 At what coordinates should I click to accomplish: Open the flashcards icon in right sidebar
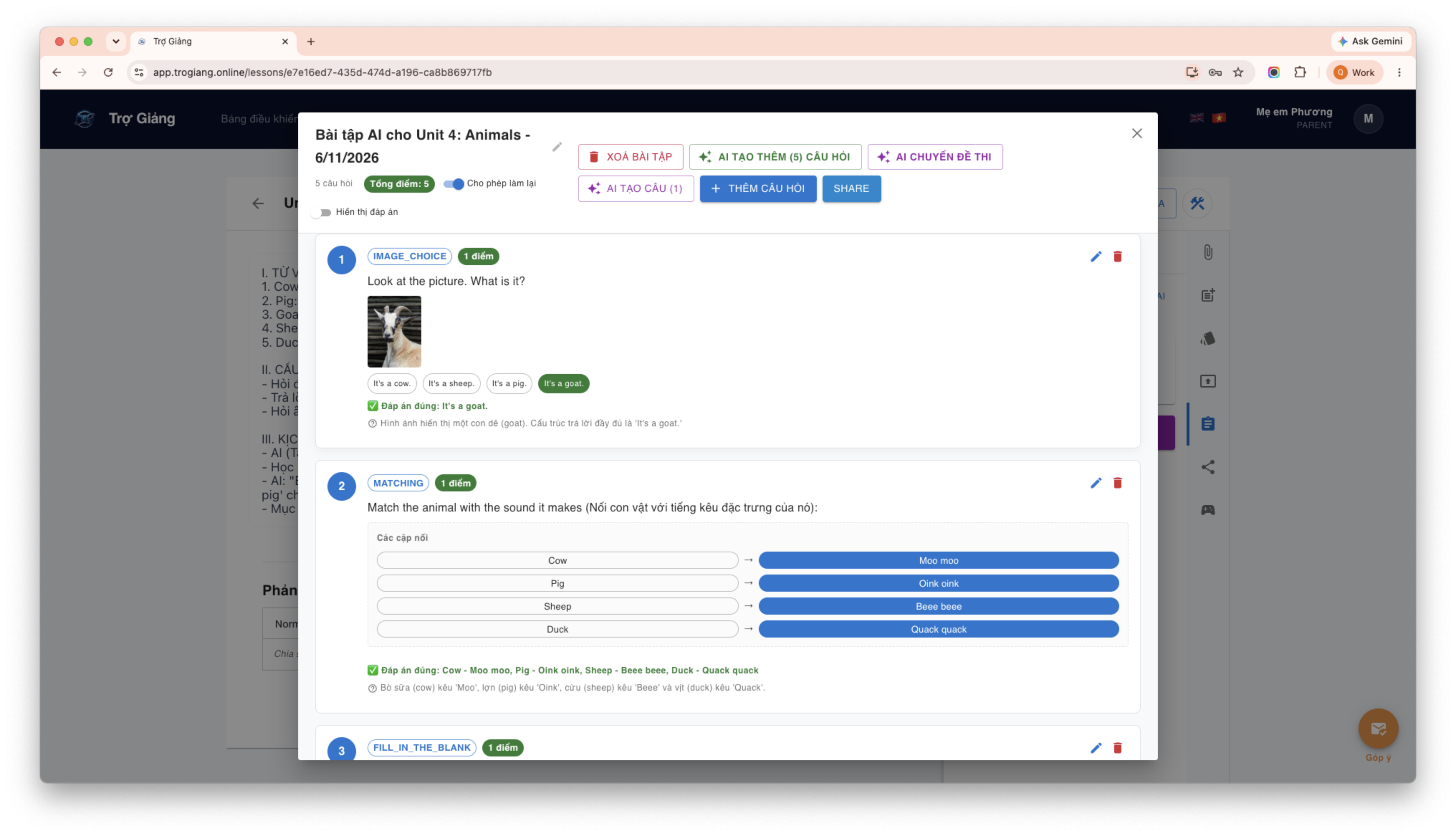pos(1208,338)
